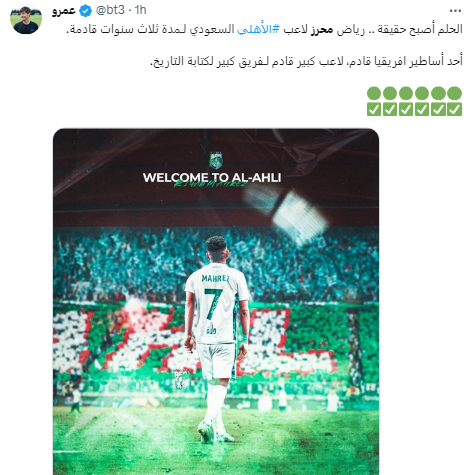Image resolution: width=473 pixels, height=475 pixels.
Task: Open the tweet's three-dot more menu
Action: tap(455, 11)
